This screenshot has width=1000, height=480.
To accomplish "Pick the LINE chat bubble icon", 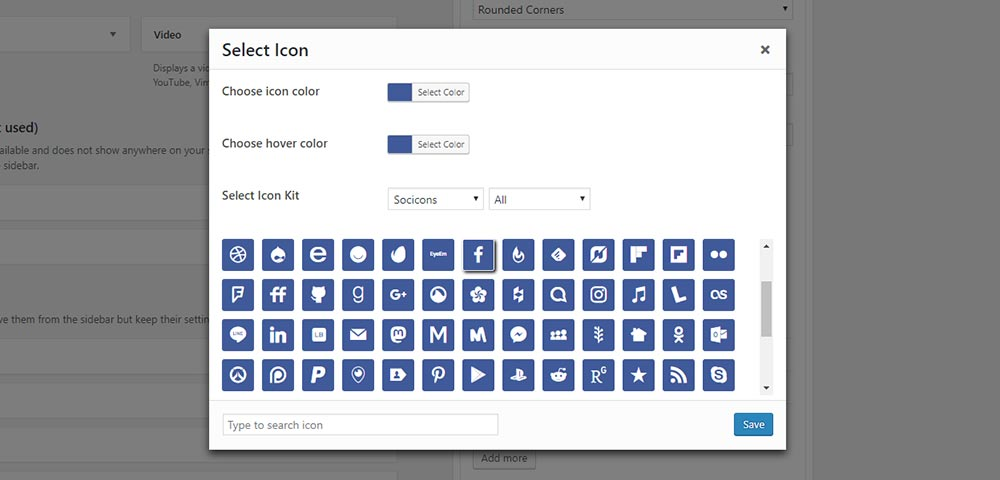I will (238, 335).
